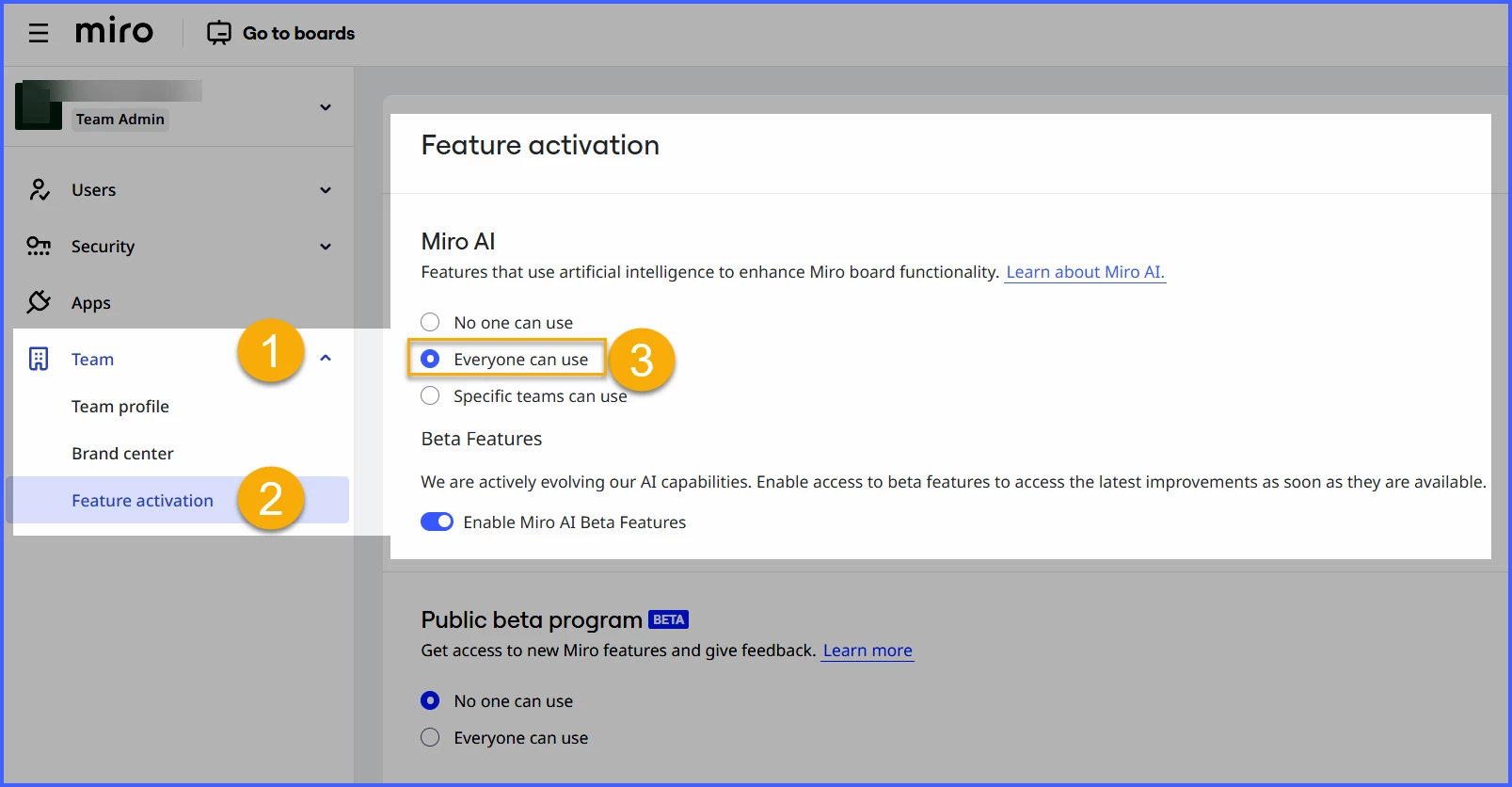Click the team avatar thumbnail

(x=39, y=105)
